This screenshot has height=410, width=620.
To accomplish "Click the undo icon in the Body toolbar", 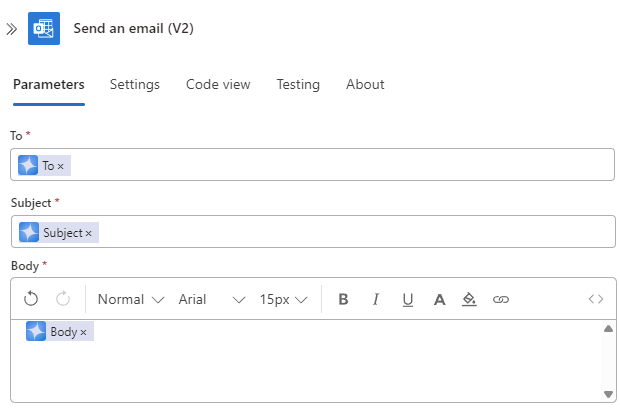I will point(31,299).
